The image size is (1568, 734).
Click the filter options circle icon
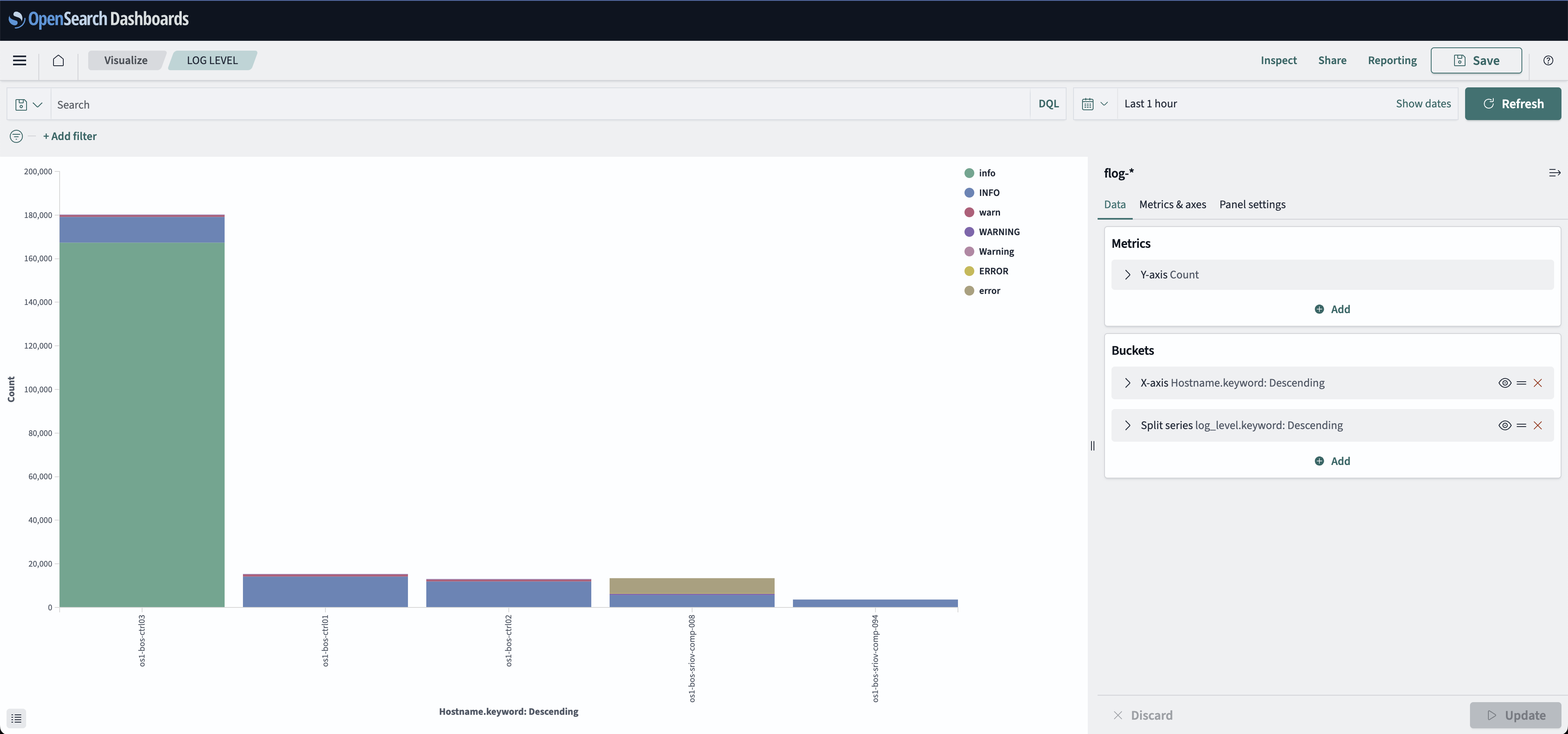[x=16, y=136]
